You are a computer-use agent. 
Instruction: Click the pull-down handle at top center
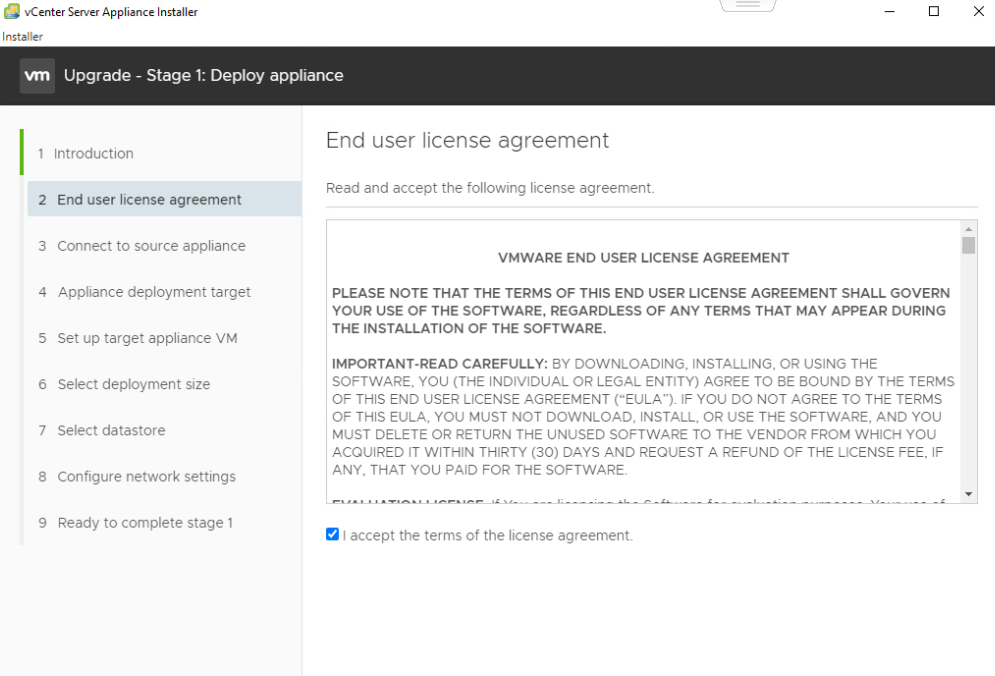coord(748,5)
